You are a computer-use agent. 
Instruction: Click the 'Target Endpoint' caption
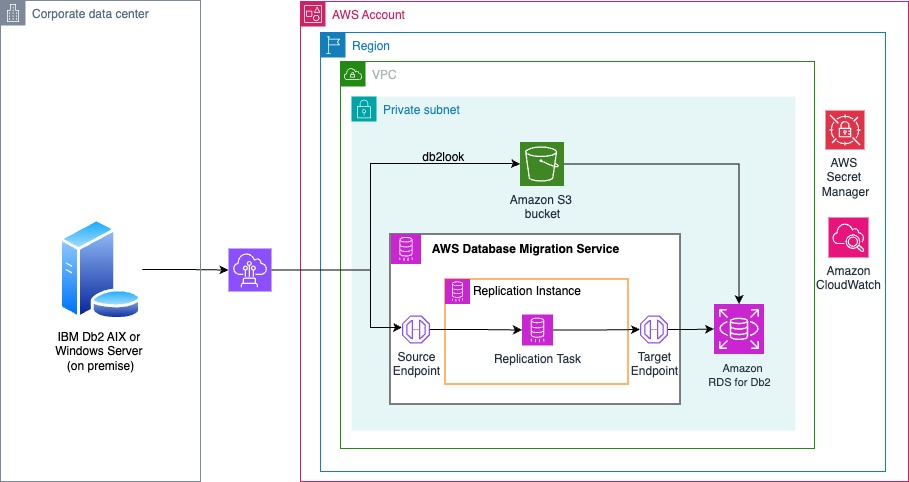[x=655, y=364]
